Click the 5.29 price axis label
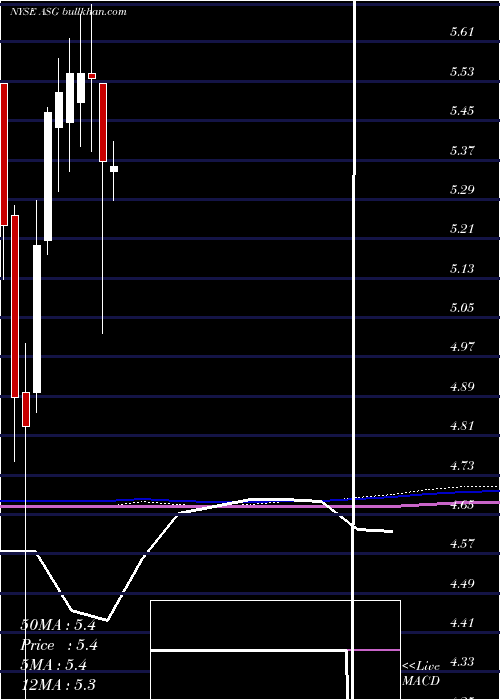This screenshot has width=500, height=700. tap(462, 189)
